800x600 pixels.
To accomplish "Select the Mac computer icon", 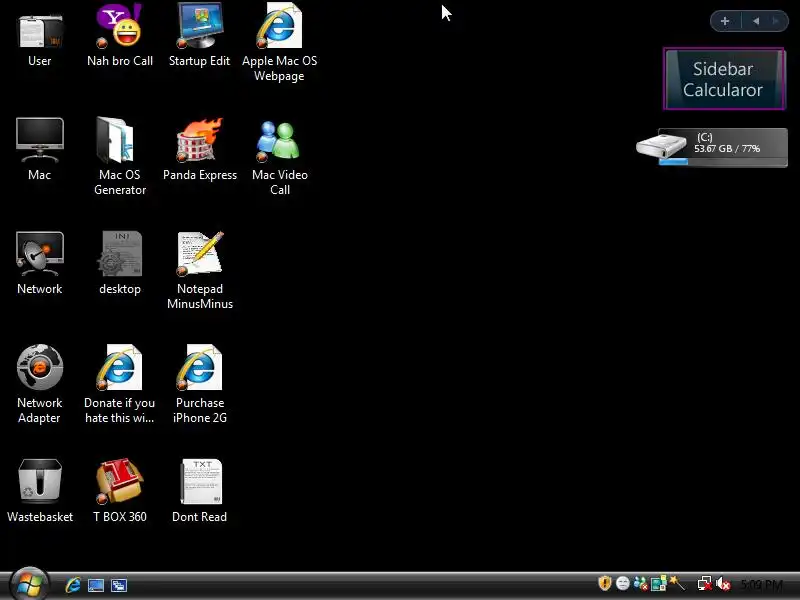I will 39,149.
